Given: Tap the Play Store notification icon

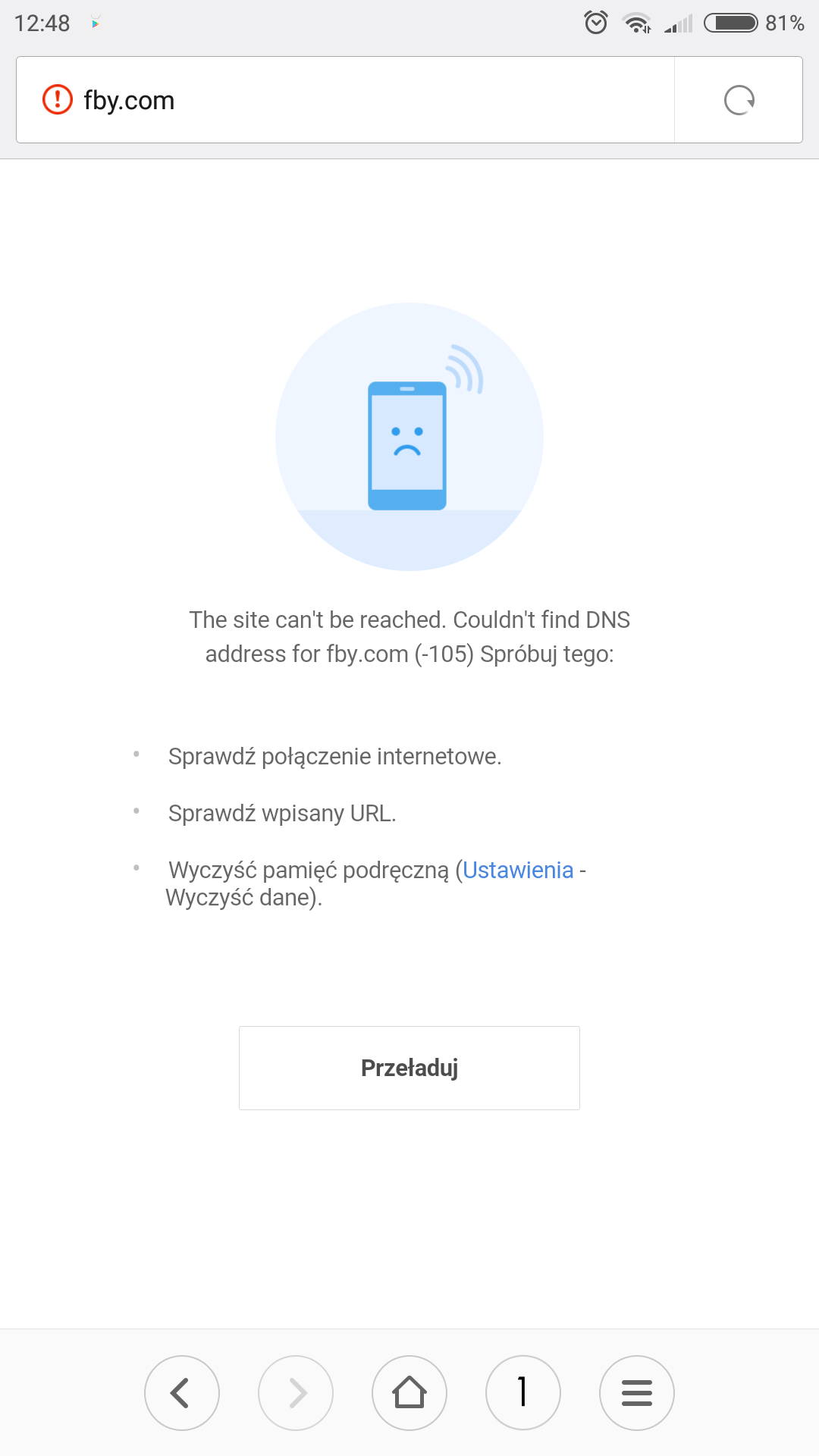Looking at the screenshot, I should point(96,23).
